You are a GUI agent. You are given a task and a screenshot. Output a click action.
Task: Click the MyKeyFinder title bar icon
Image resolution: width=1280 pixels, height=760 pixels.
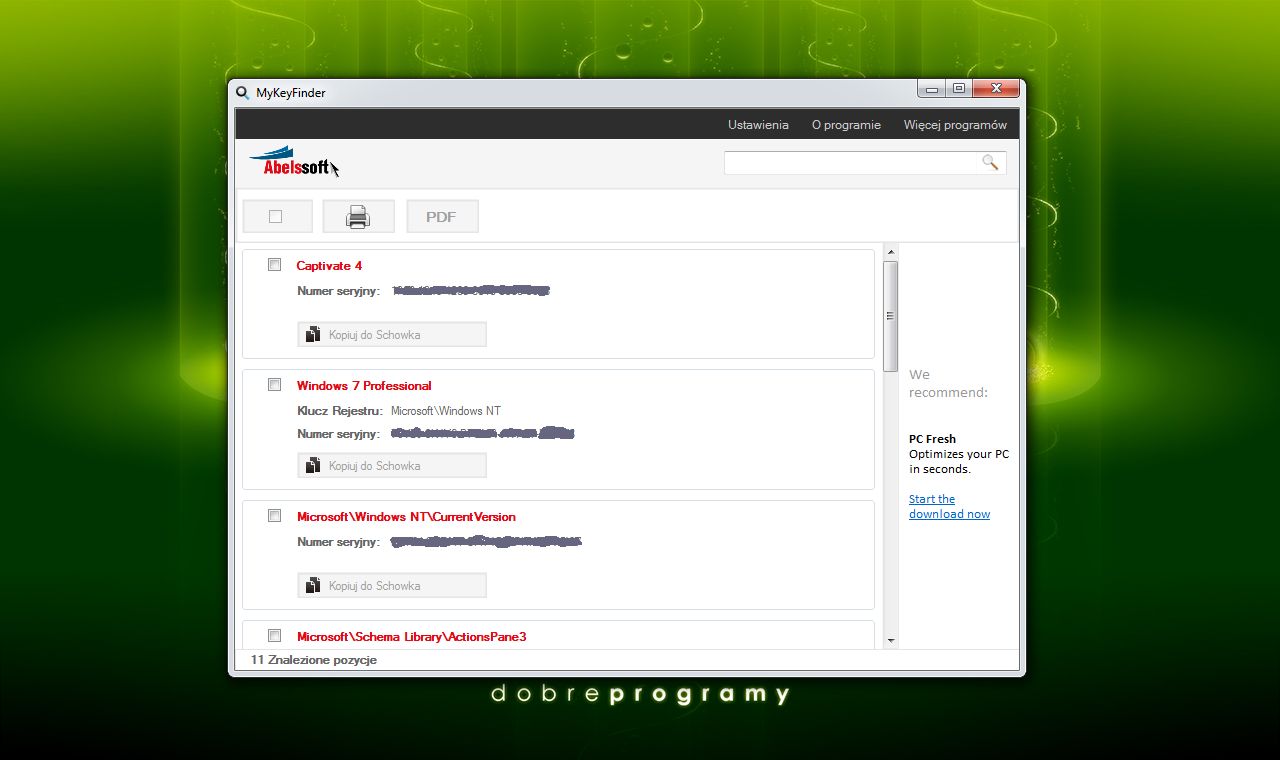[242, 93]
